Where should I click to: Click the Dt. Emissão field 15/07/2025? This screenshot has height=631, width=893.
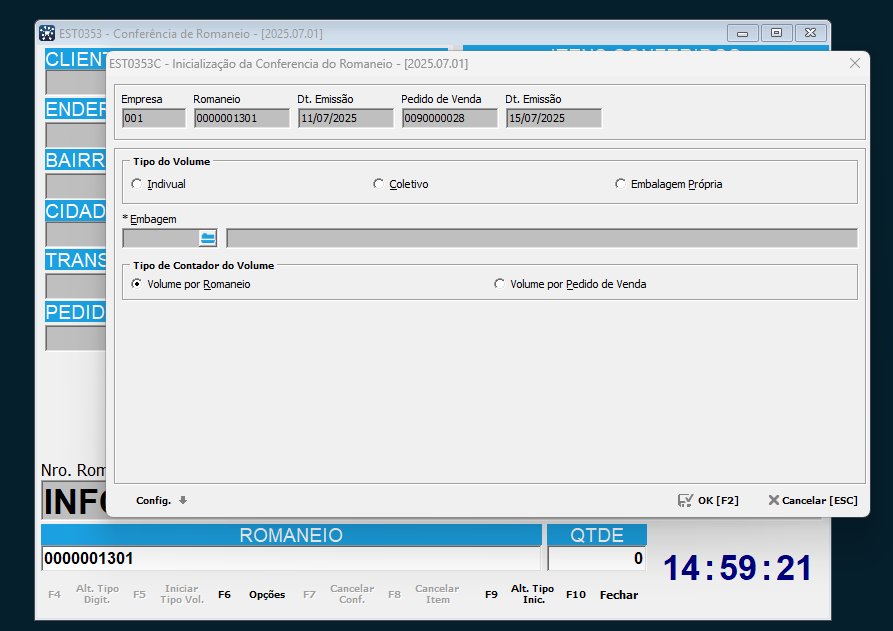(x=554, y=118)
